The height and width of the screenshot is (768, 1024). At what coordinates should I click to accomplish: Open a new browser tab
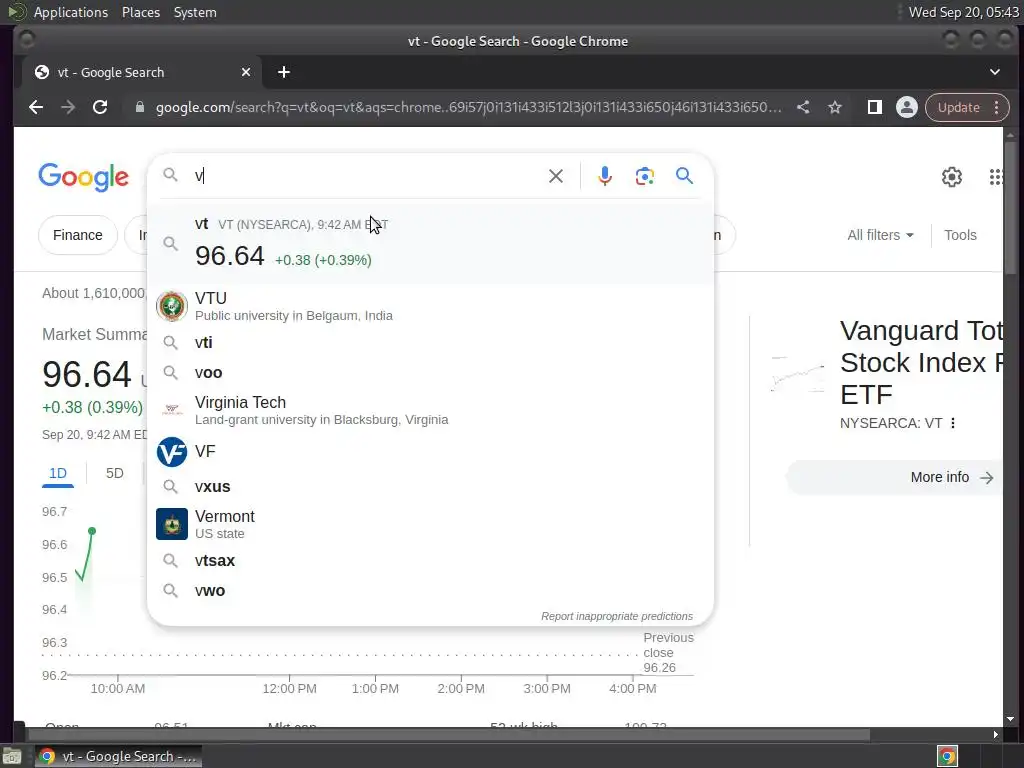coord(283,72)
